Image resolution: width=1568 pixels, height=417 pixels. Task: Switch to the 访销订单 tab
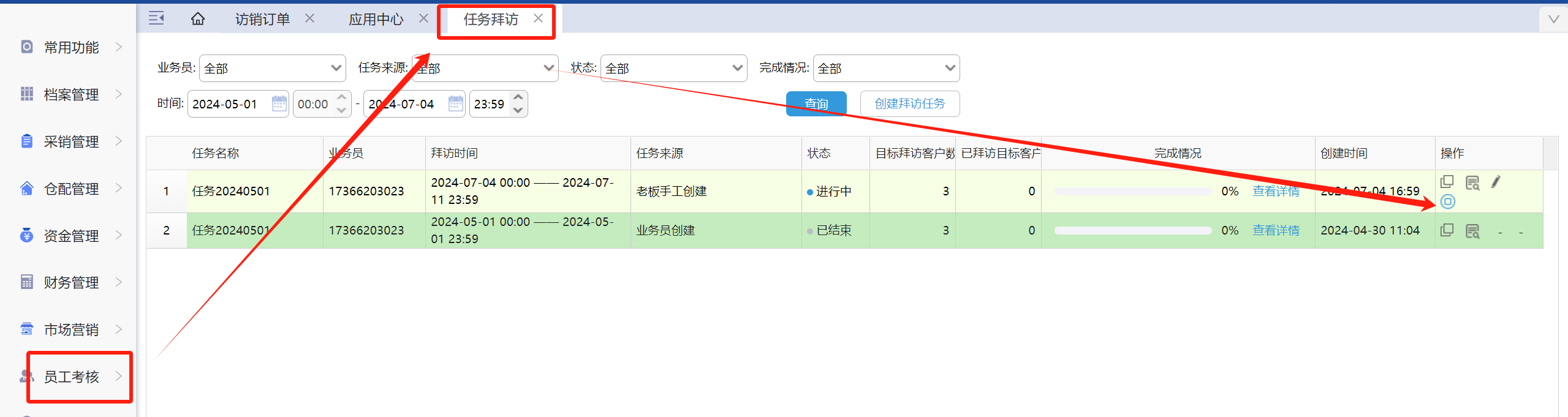262,20
